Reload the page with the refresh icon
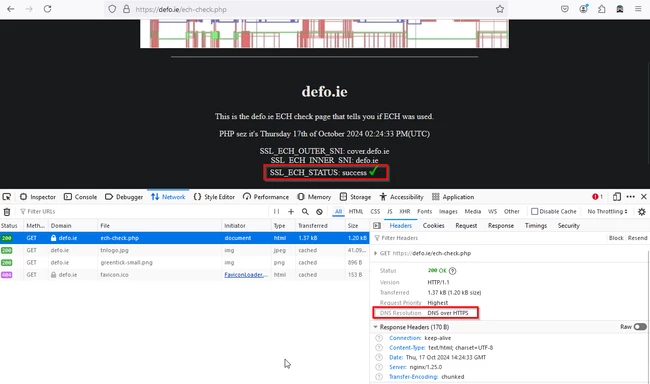Viewport: 650px width, 384px height. [x=47, y=9]
